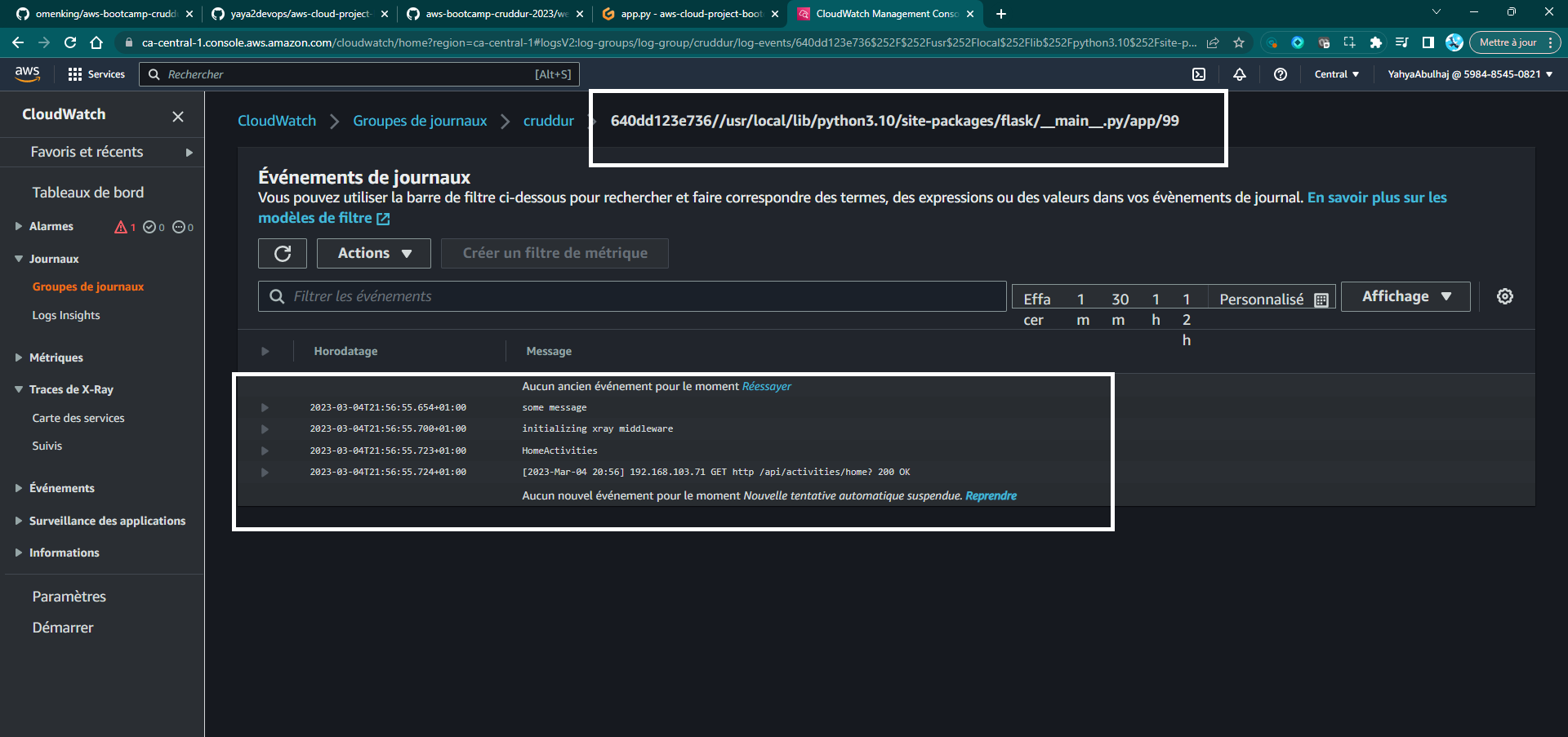The image size is (1568, 737).
Task: Open Paramètres in the sidebar
Action: (69, 597)
